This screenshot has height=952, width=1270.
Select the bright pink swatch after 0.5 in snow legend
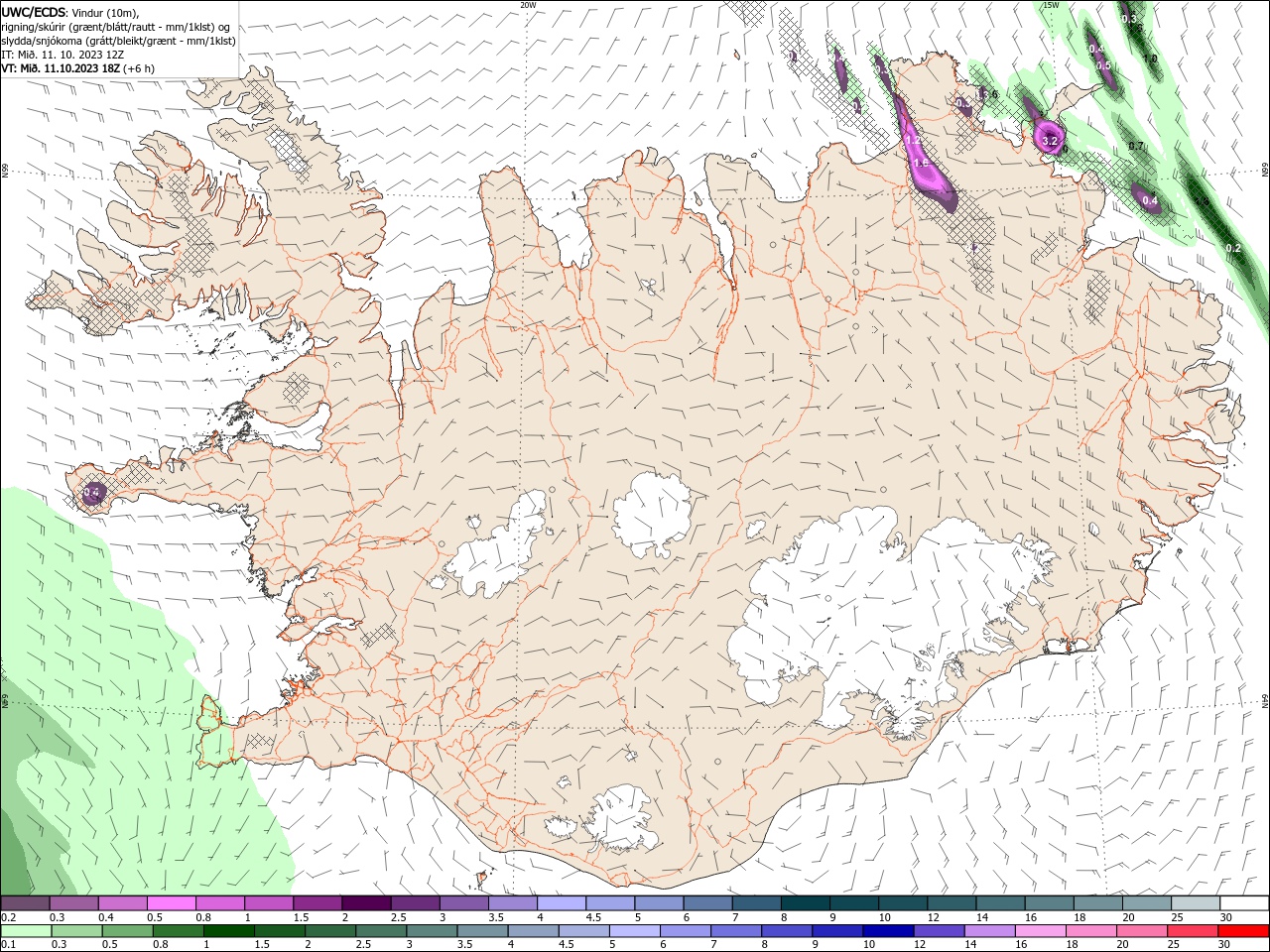pyautogui.click(x=171, y=903)
